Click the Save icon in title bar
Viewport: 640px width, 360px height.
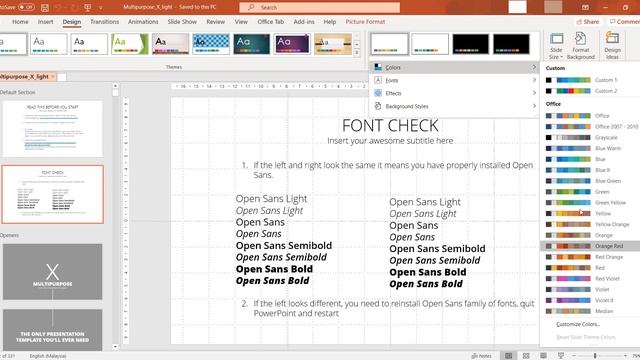[x=45, y=7]
